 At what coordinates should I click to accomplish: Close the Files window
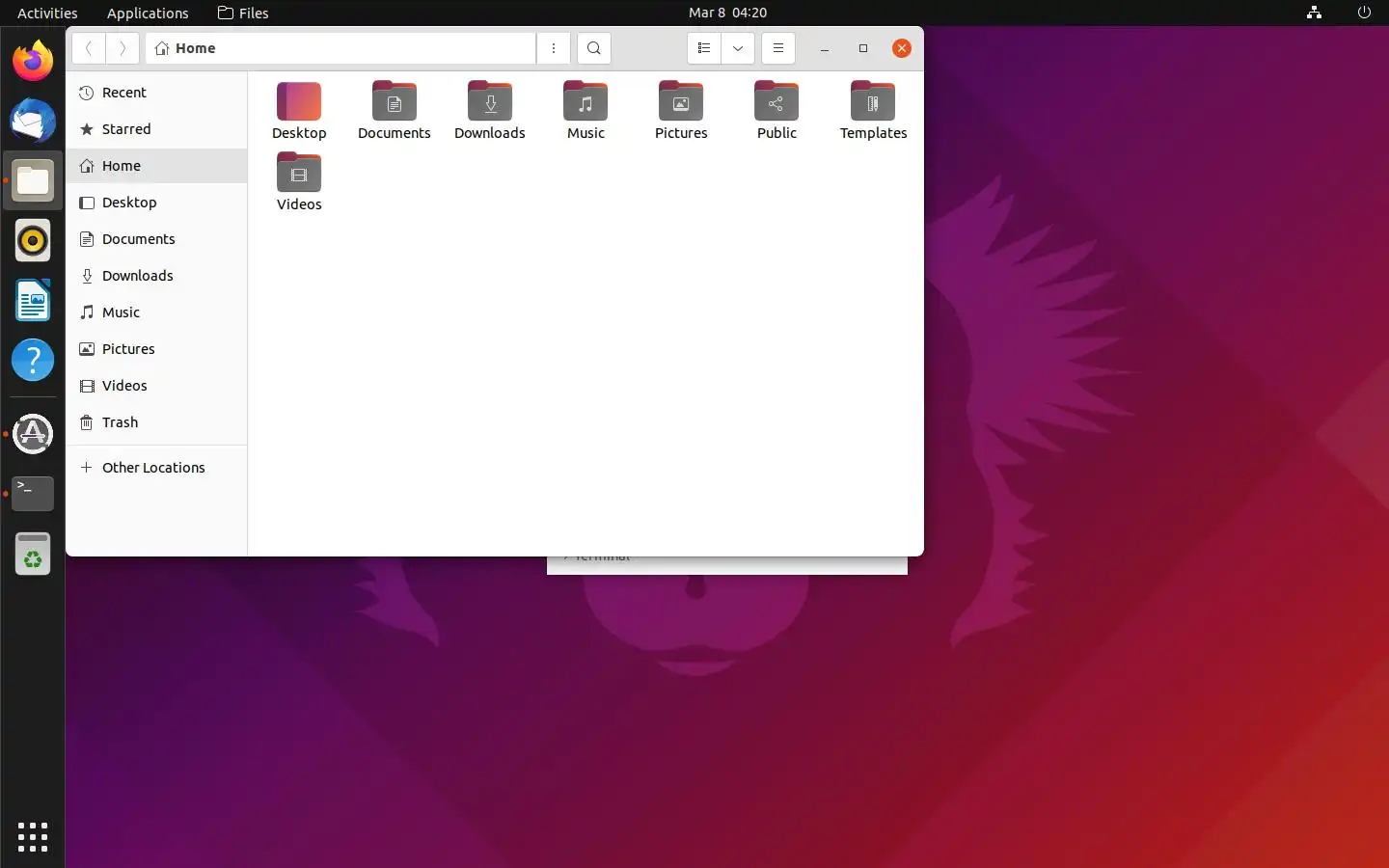(902, 48)
